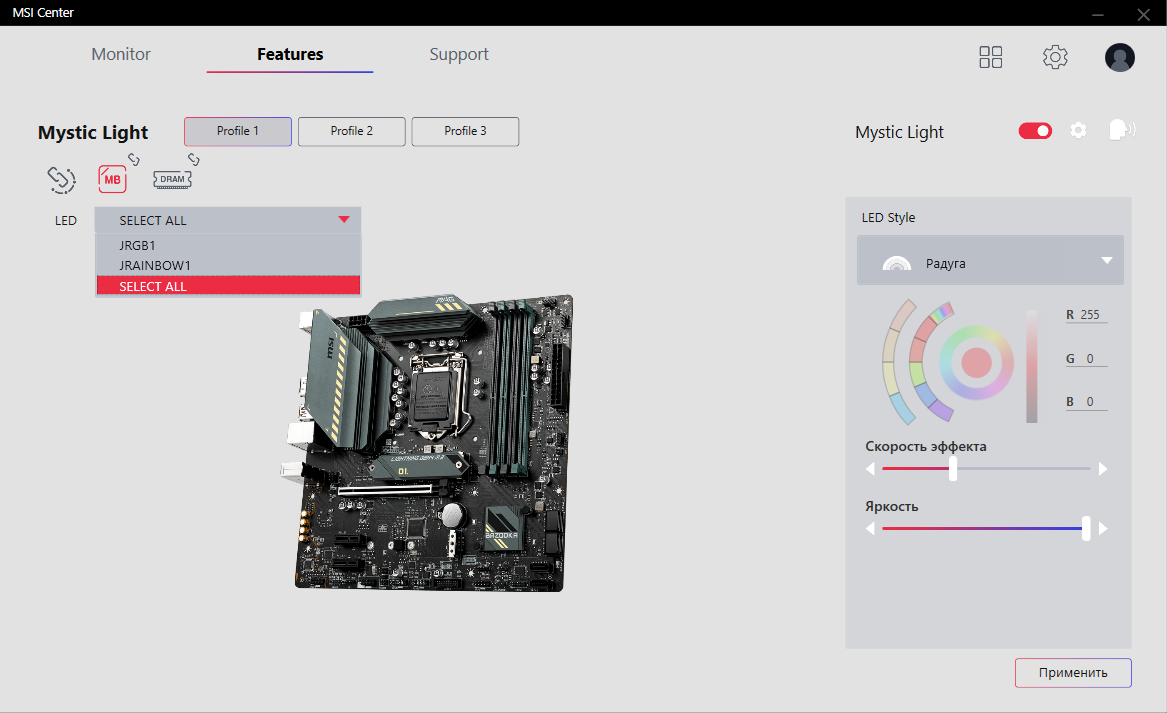Viewport: 1167px width, 713px height.
Task: Select the sync all devices icon
Action: [62, 179]
